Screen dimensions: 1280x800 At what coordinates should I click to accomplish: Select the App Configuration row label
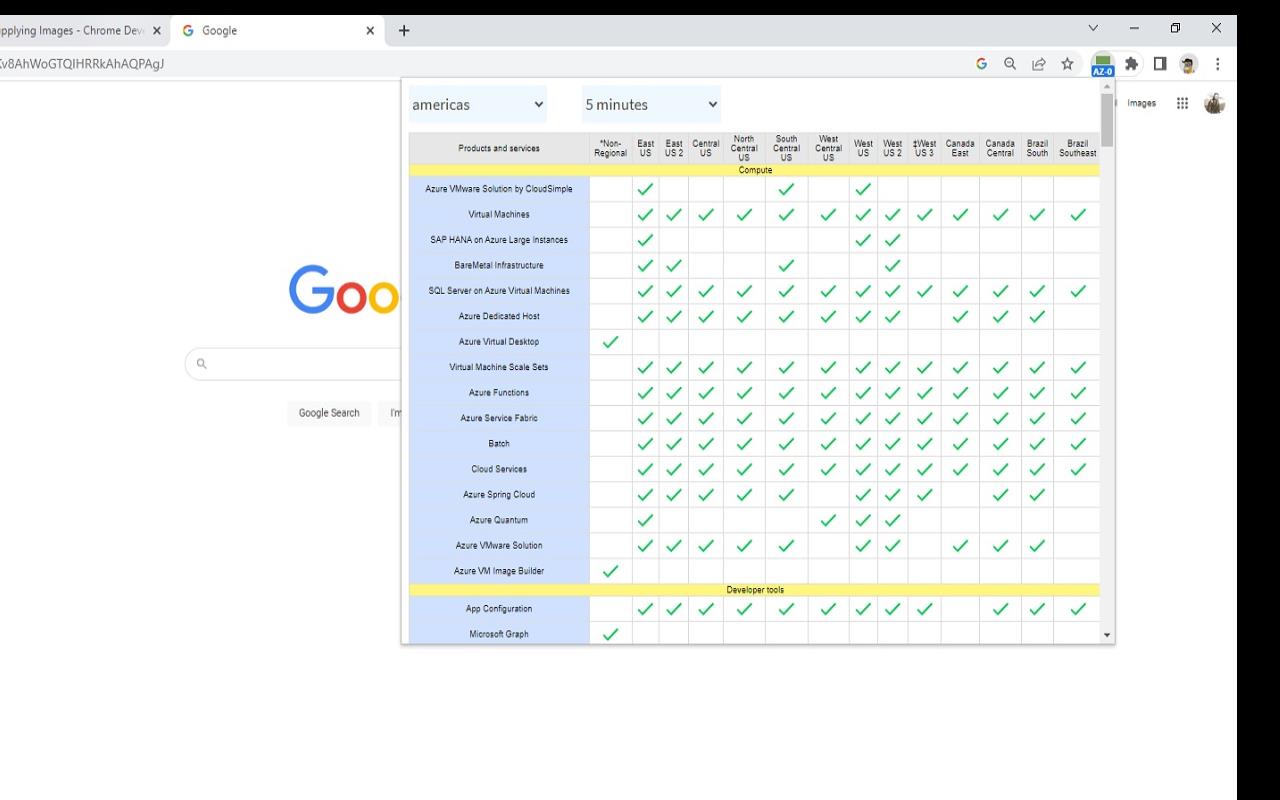point(499,609)
